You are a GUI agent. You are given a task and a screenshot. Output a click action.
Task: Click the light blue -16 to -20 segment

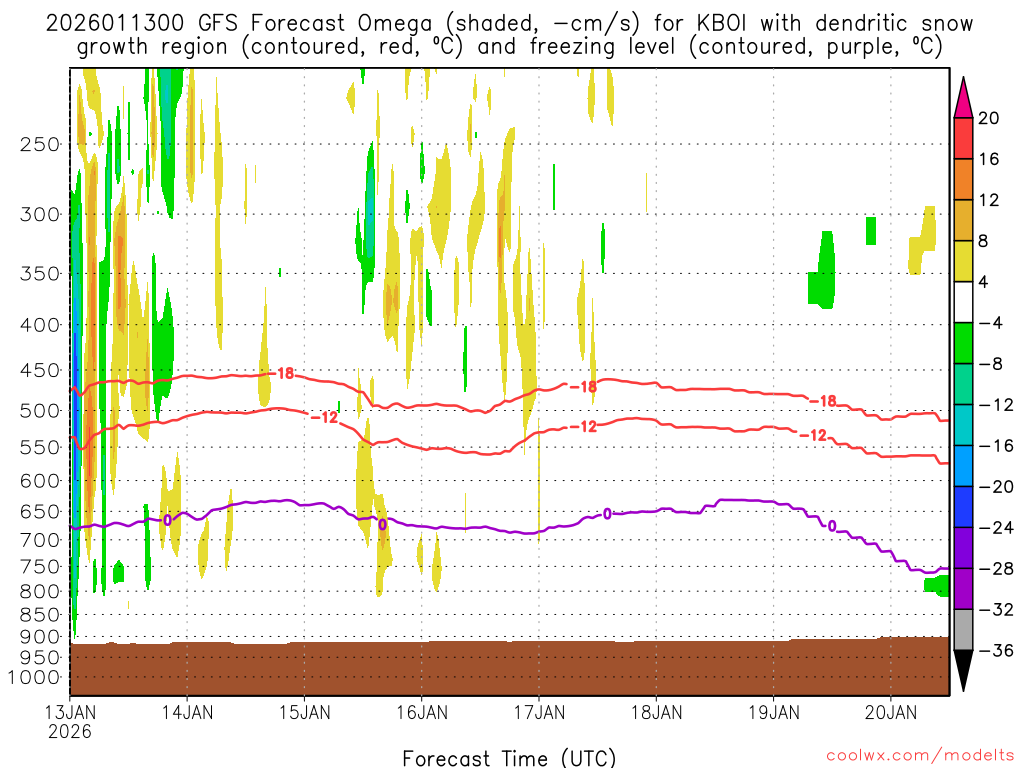click(x=963, y=466)
